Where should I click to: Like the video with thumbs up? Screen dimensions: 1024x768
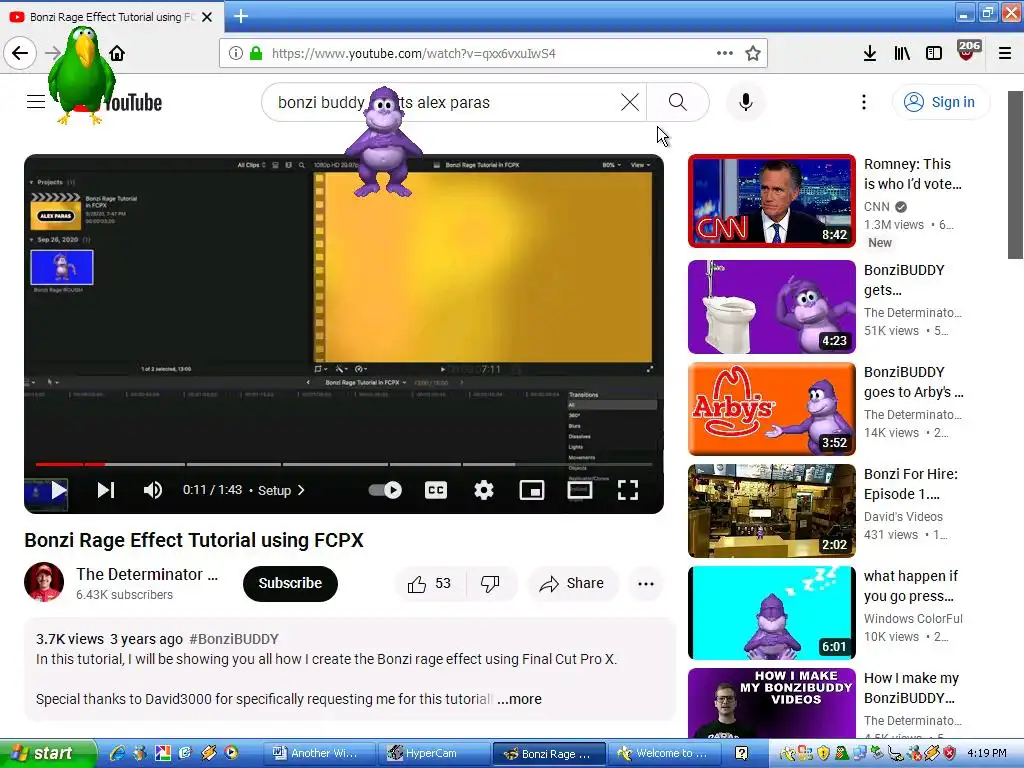[x=429, y=584]
